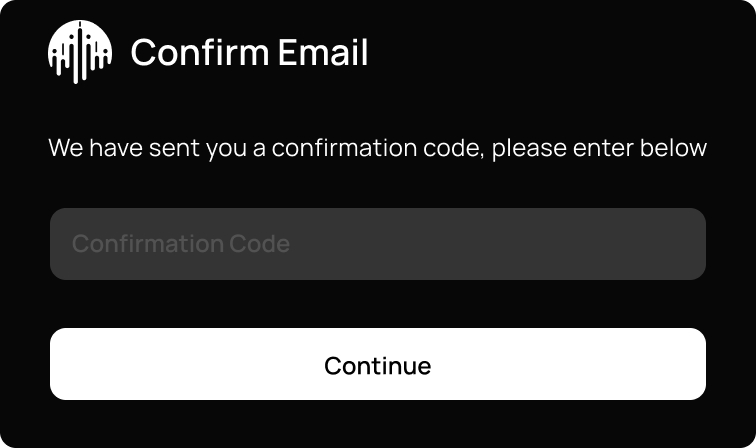Click the app logo icon

79,52
